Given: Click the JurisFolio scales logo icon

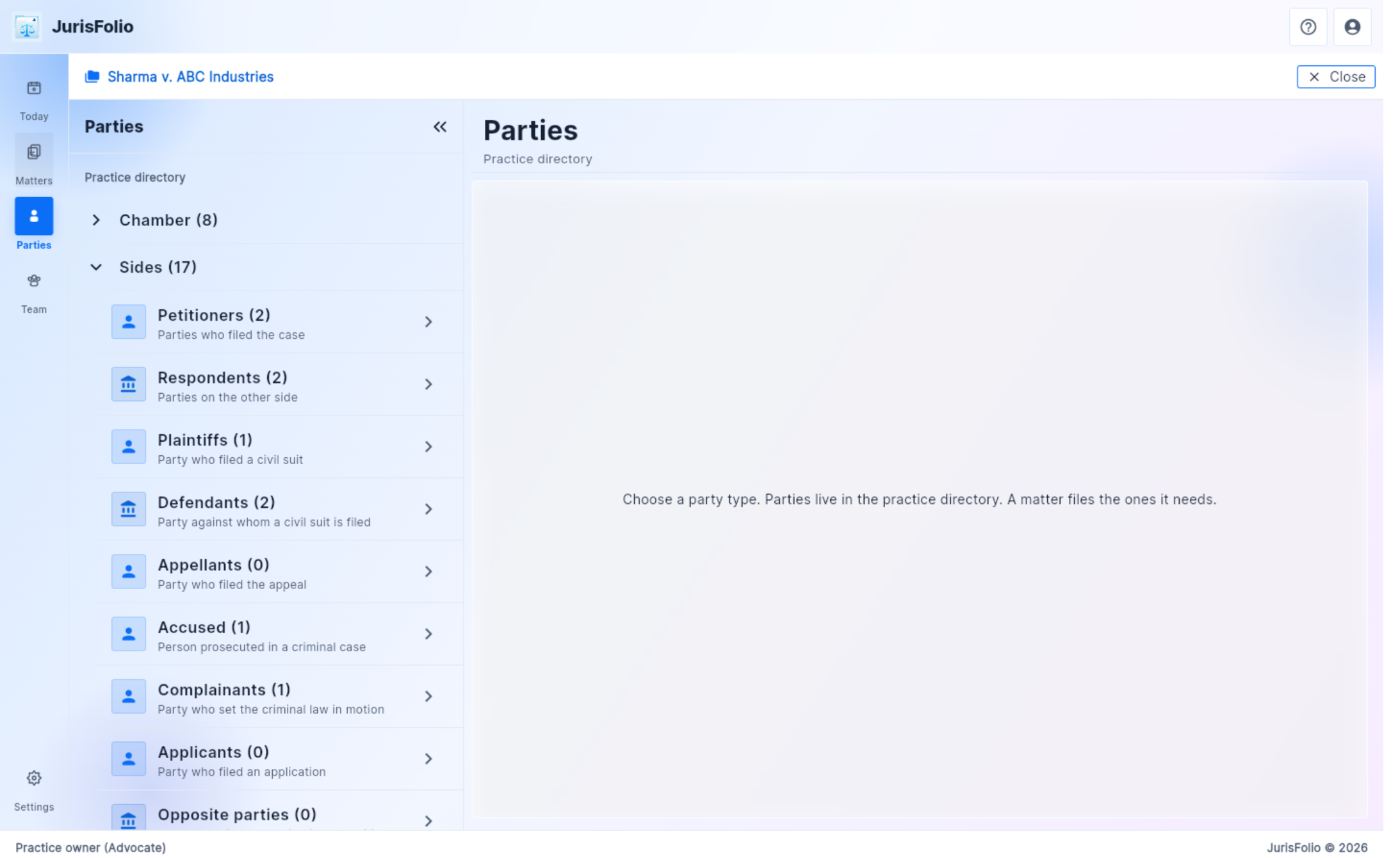Looking at the screenshot, I should tap(27, 27).
